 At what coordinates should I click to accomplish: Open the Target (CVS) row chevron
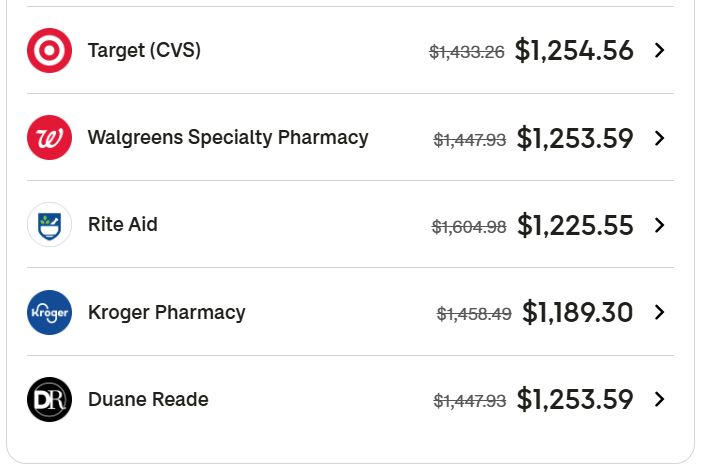coord(659,50)
